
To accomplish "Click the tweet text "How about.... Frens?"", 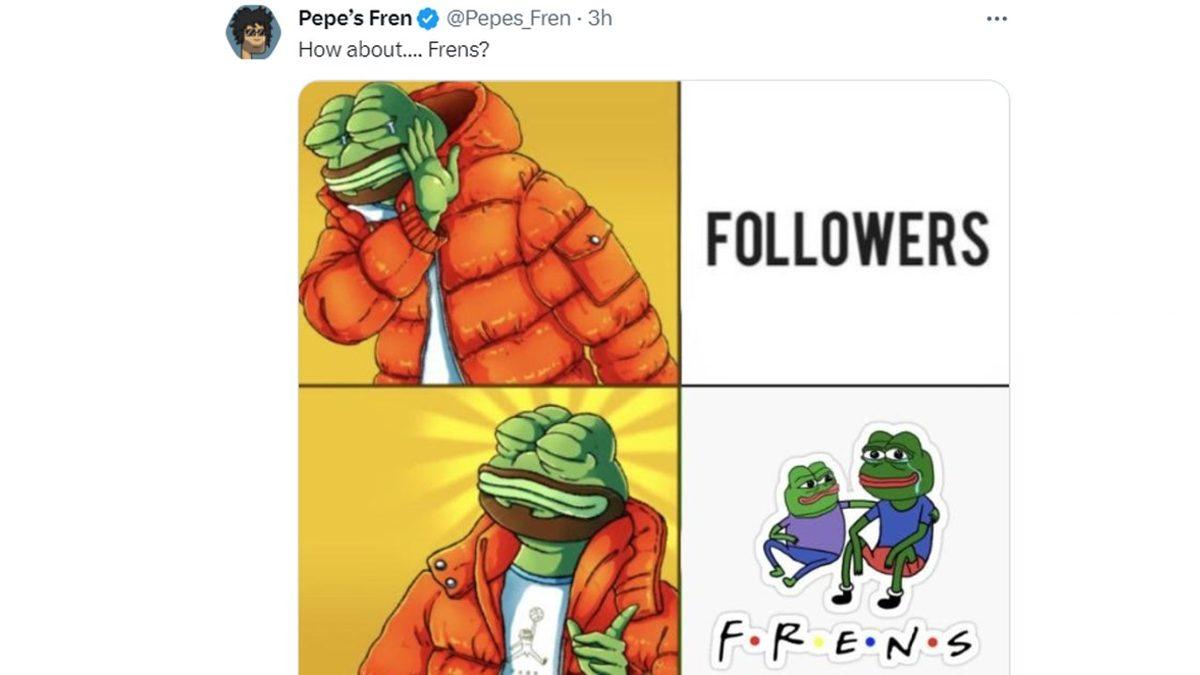I will [393, 49].
